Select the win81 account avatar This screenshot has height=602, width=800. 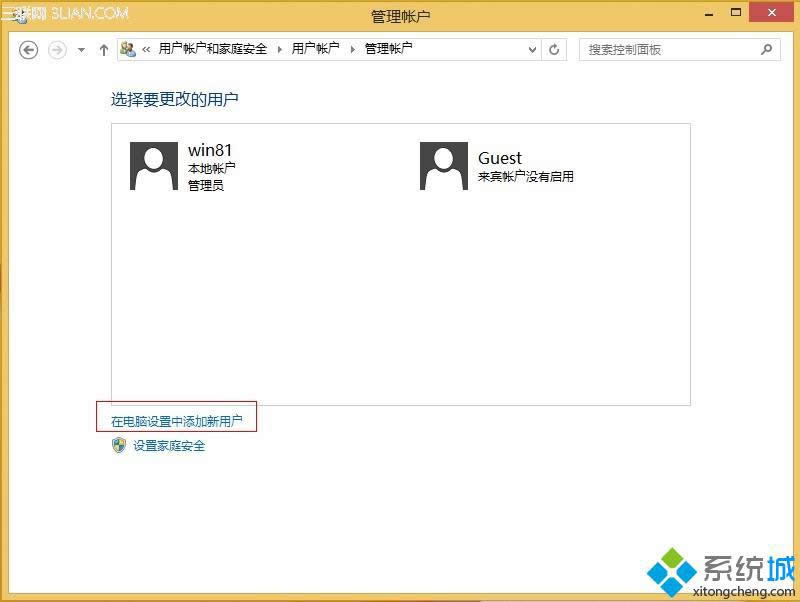point(154,166)
